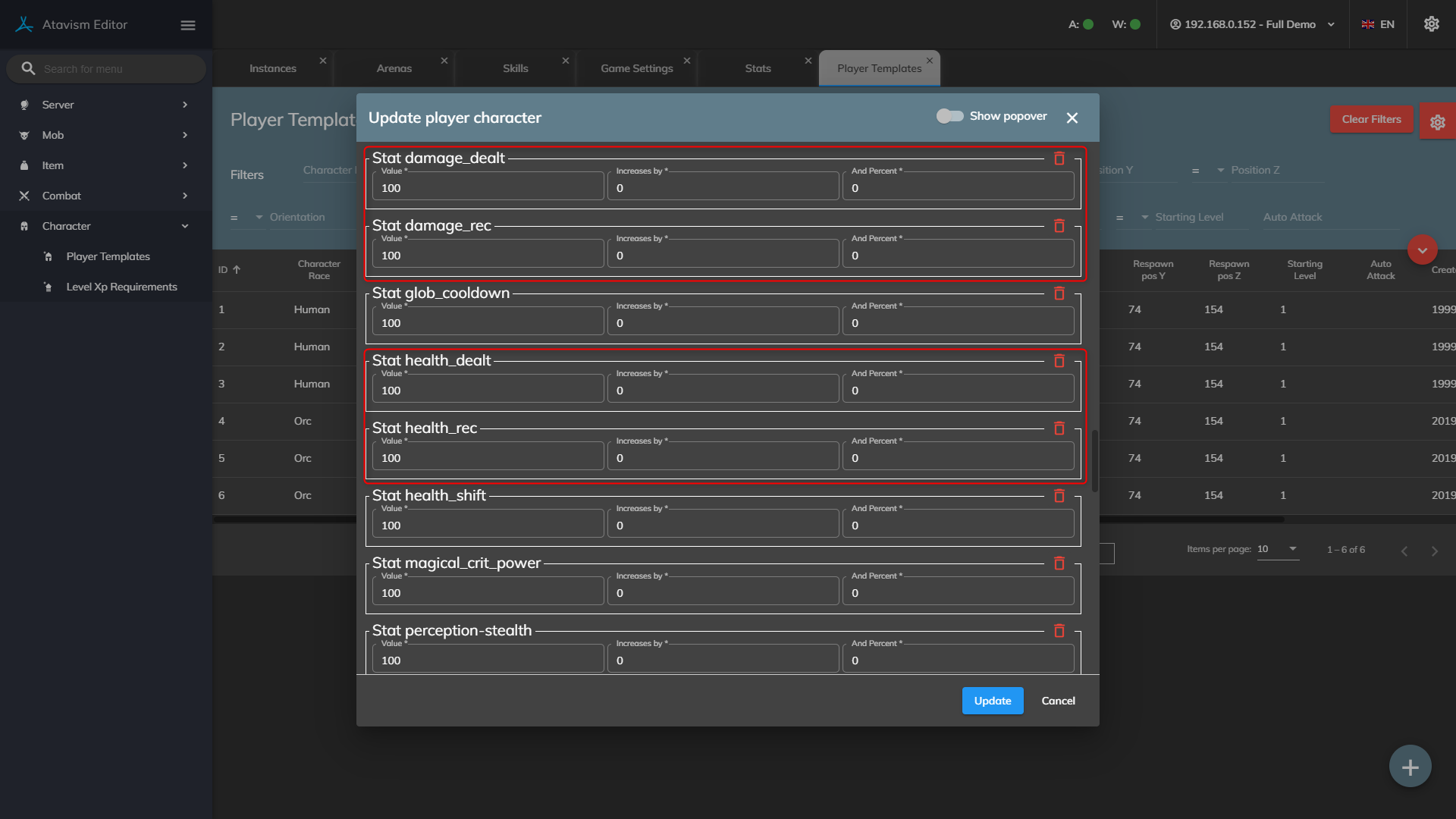Switch to the Game Settings tab
The height and width of the screenshot is (819, 1456).
(x=636, y=68)
